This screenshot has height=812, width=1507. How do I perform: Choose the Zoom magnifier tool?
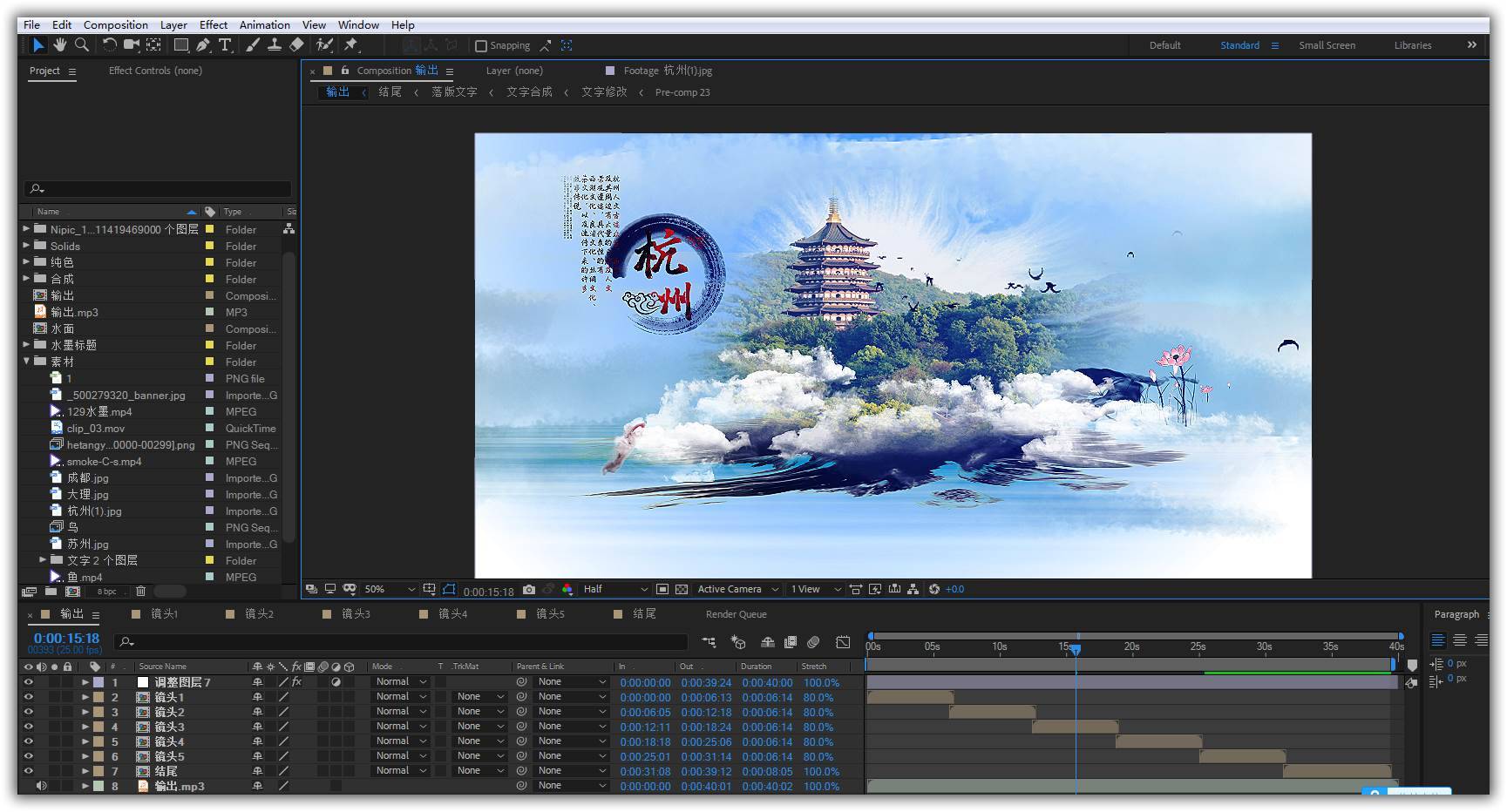point(82,45)
